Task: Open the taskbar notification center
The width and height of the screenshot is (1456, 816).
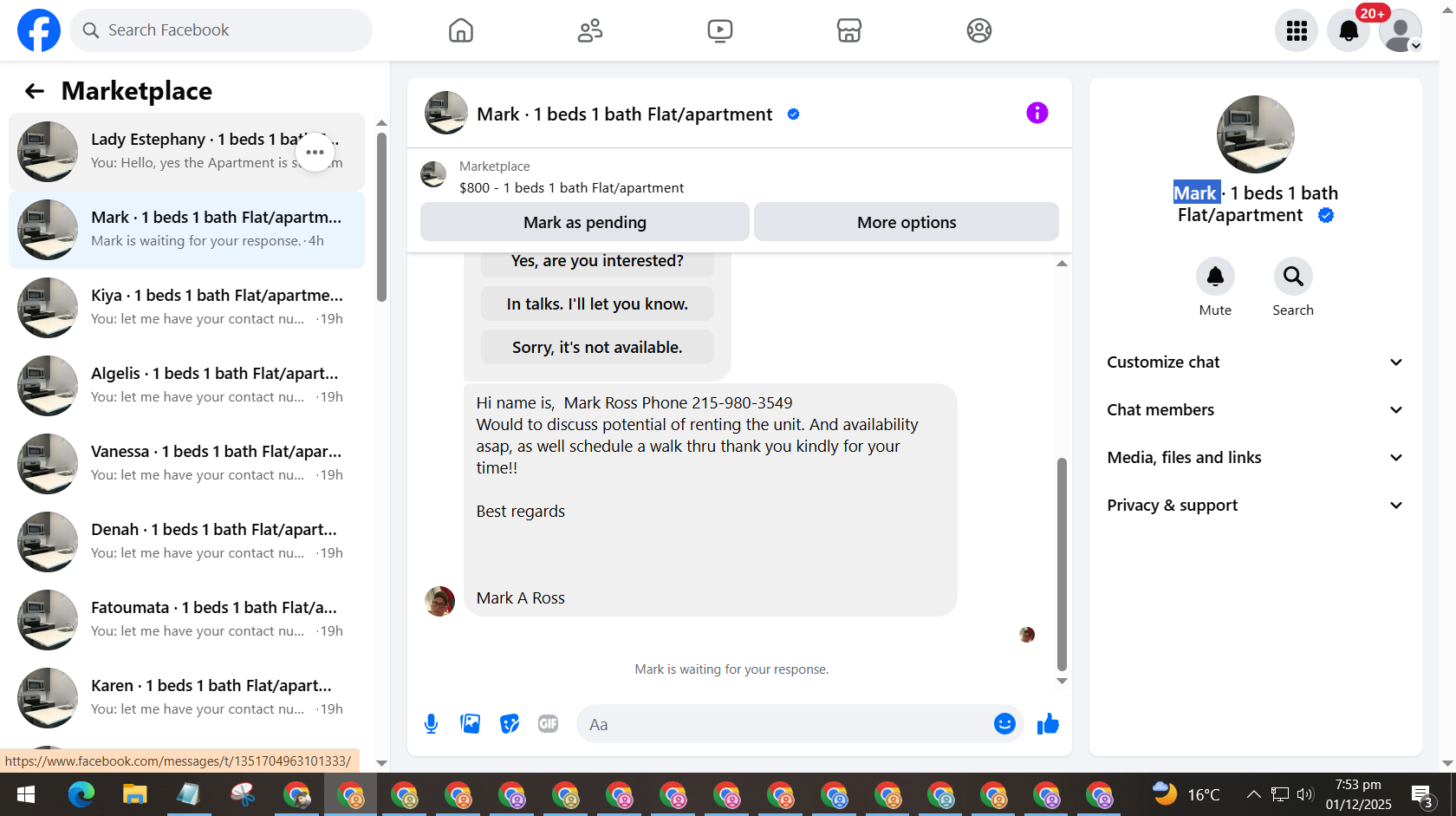Action: click(1422, 794)
